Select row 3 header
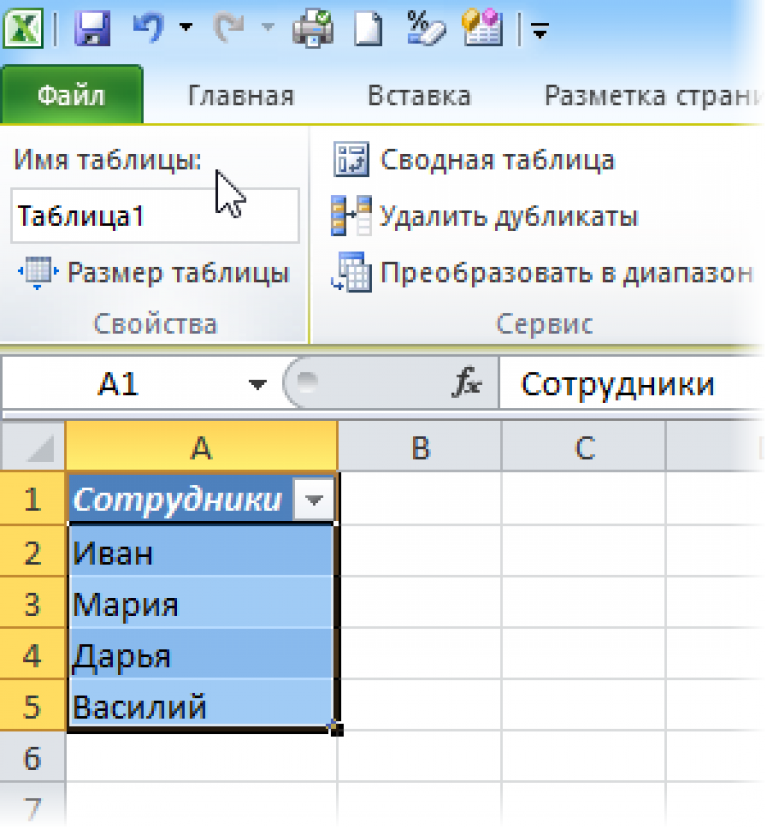This screenshot has height=829, width=767. click(x=32, y=603)
